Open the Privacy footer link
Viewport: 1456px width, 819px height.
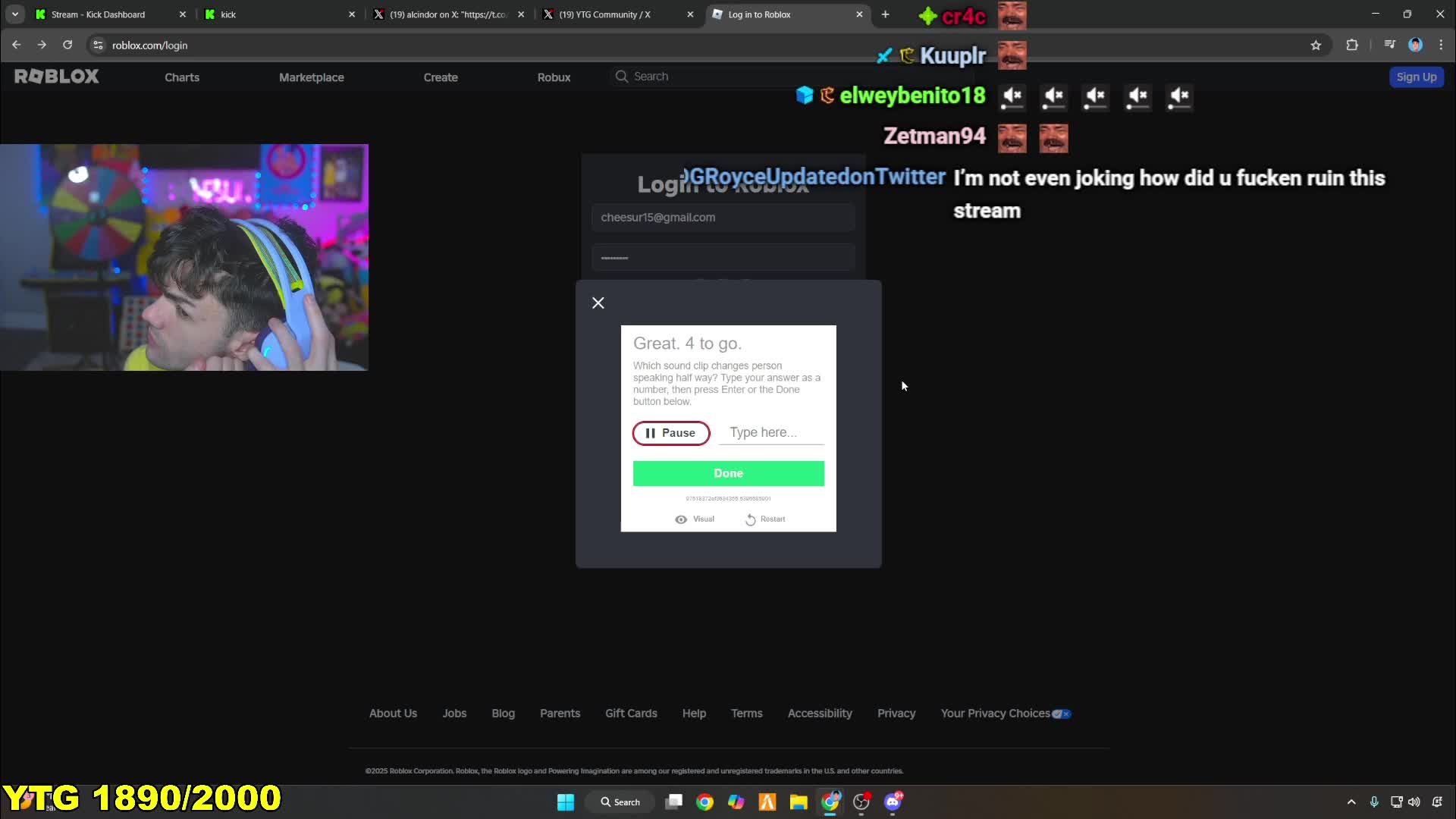[x=896, y=714]
